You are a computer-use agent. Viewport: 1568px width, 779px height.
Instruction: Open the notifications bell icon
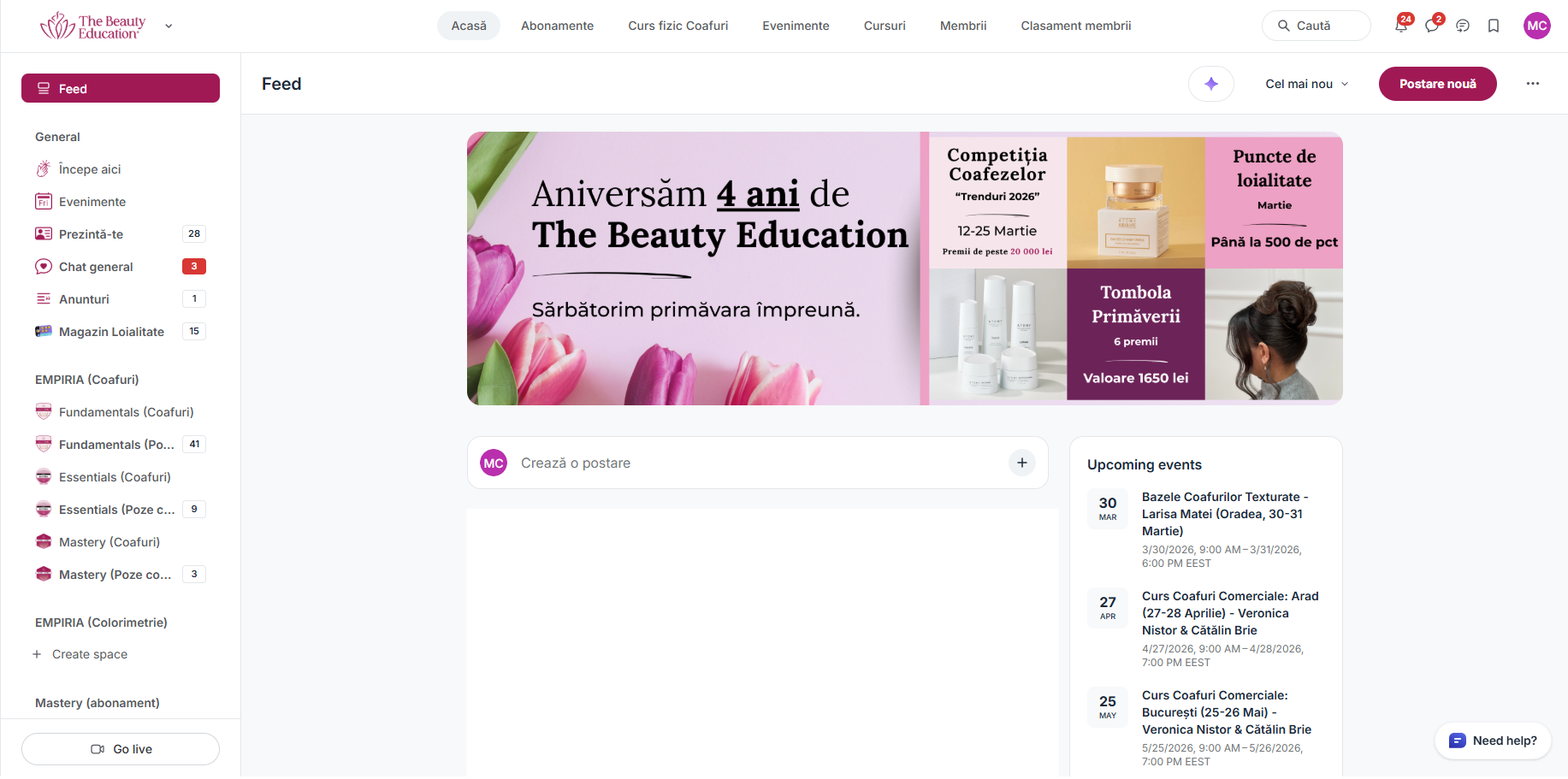coord(1400,27)
